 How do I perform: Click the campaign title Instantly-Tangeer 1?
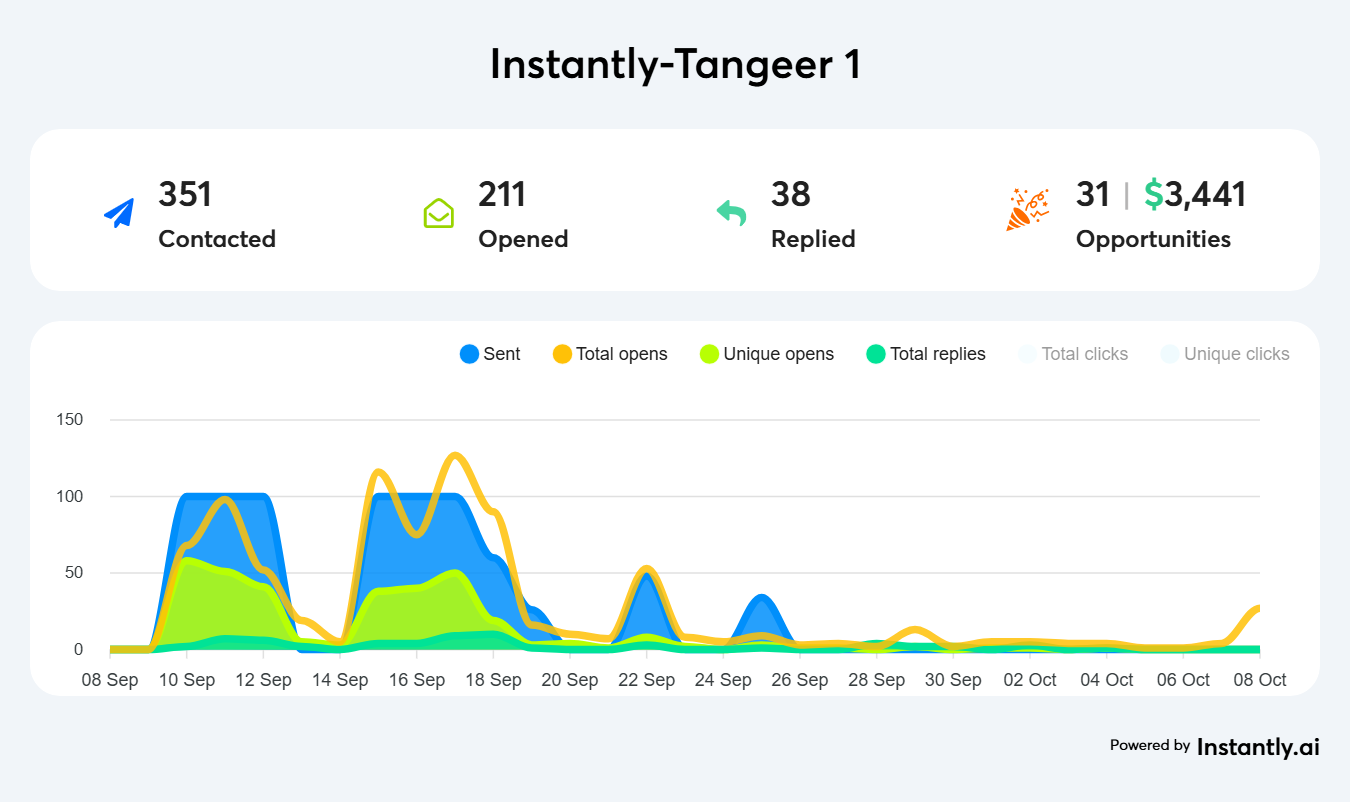675,64
